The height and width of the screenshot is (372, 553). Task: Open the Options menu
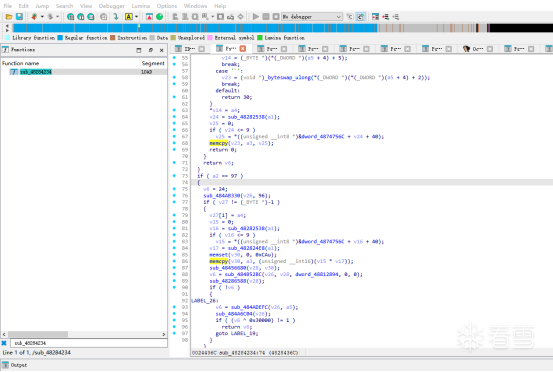(x=167, y=6)
